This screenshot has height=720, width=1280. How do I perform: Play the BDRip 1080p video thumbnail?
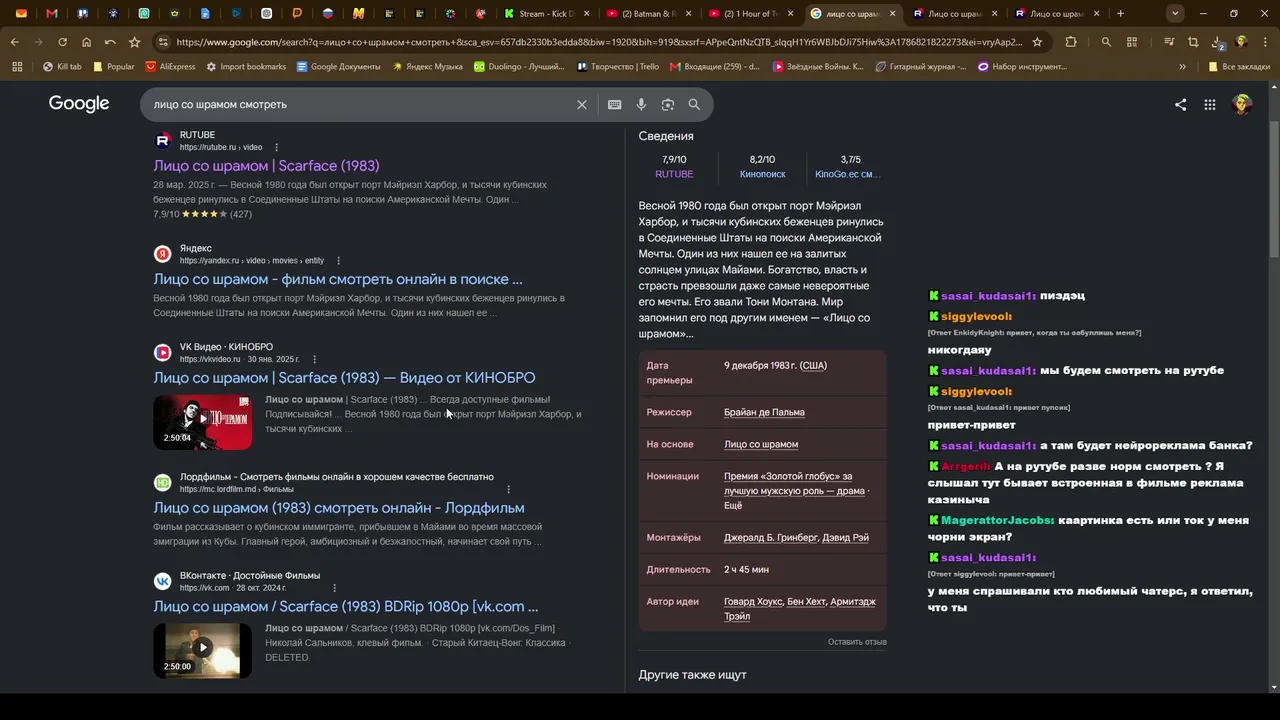point(203,651)
